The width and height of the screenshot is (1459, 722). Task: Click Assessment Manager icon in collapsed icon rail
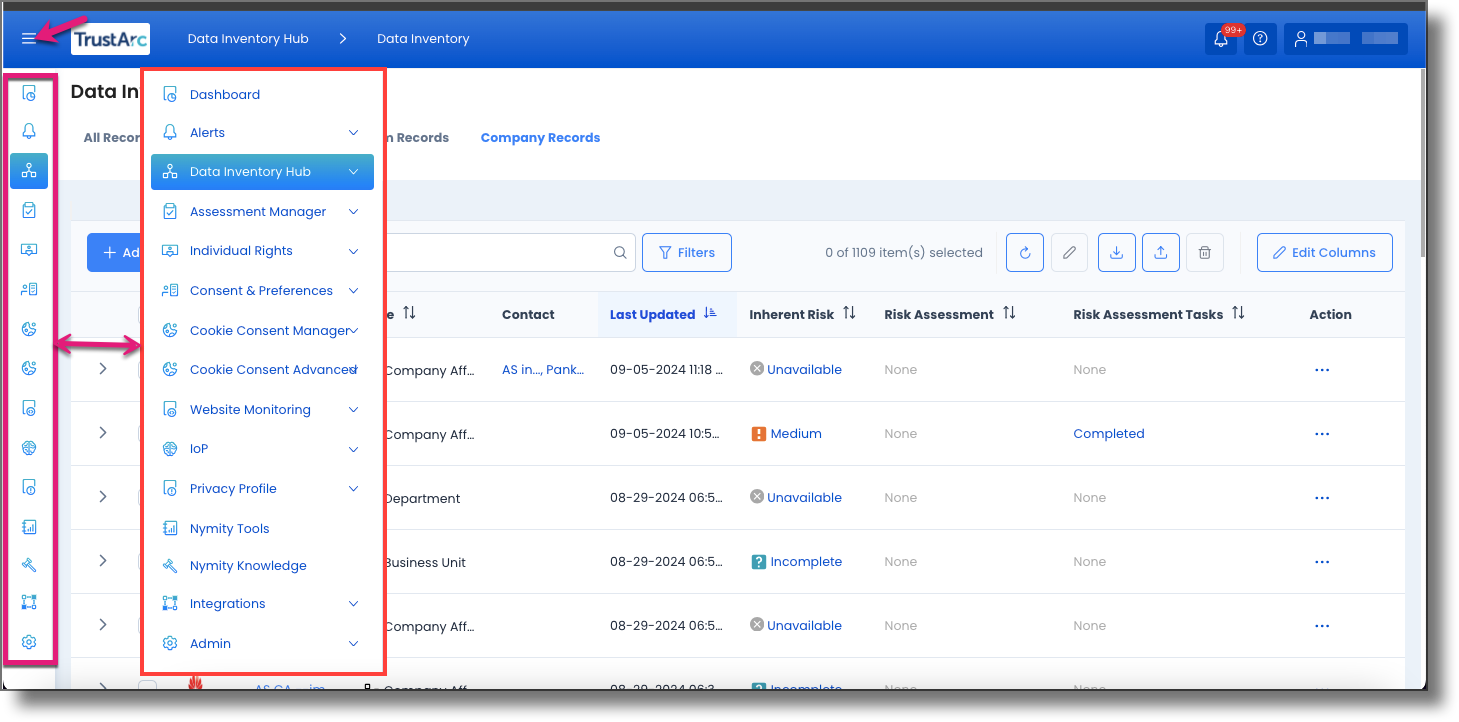[x=29, y=210]
